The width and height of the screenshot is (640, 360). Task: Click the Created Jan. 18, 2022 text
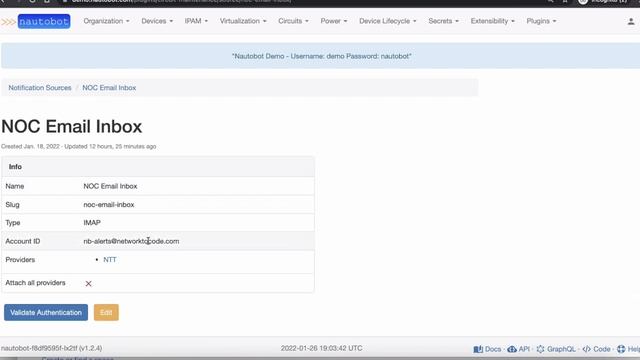(30, 146)
